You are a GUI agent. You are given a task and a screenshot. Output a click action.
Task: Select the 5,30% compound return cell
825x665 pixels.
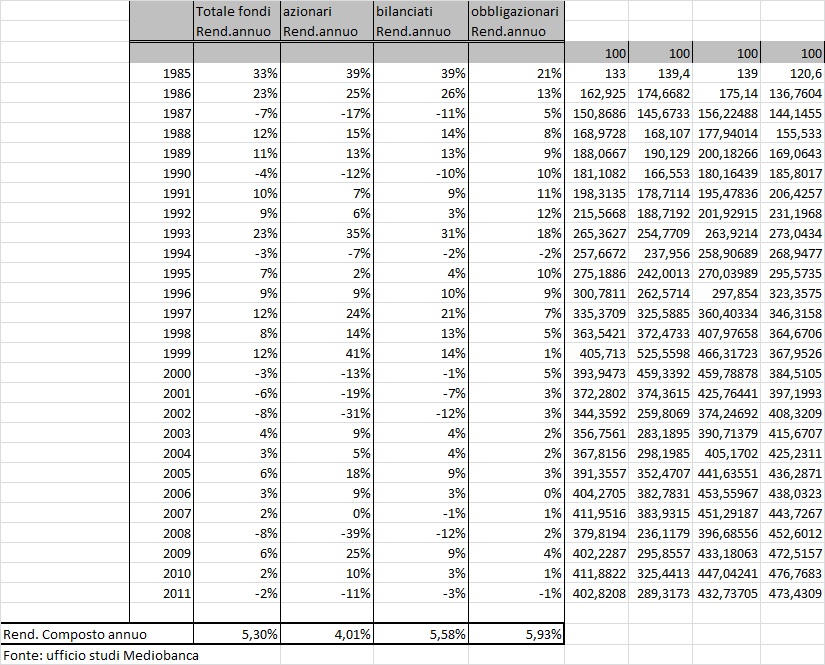click(x=235, y=634)
